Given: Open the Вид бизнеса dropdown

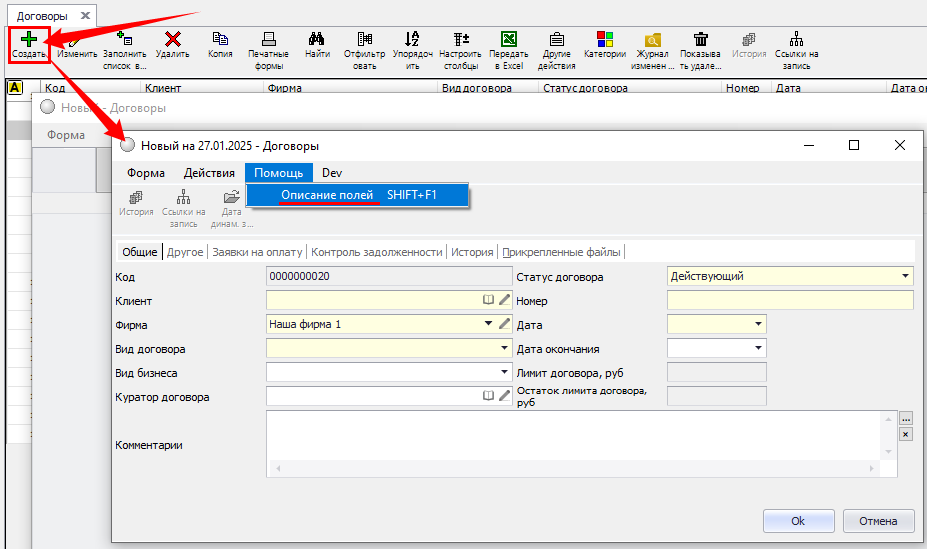Looking at the screenshot, I should [x=504, y=373].
